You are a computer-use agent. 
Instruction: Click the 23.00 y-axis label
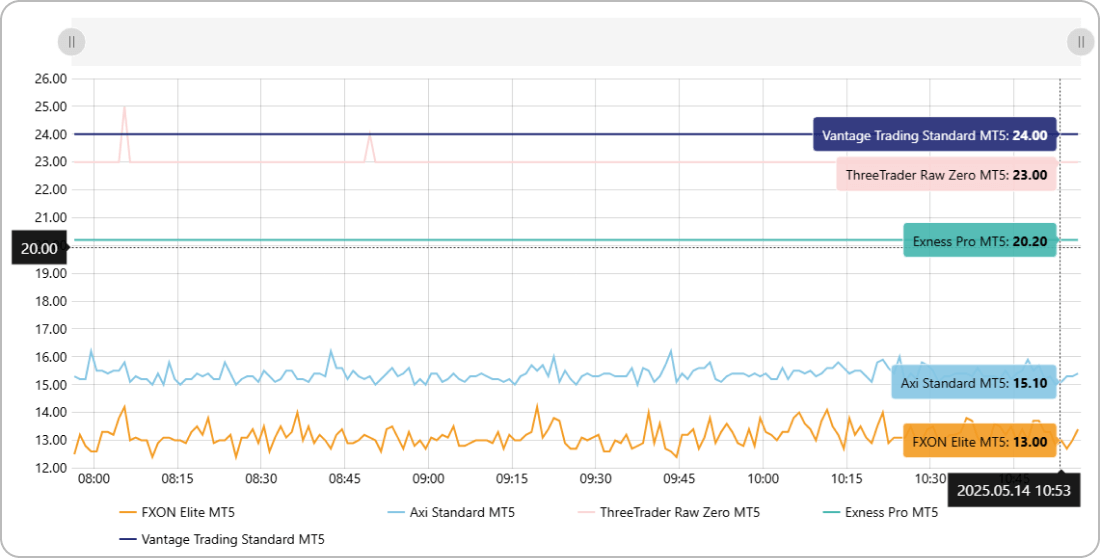(x=51, y=161)
